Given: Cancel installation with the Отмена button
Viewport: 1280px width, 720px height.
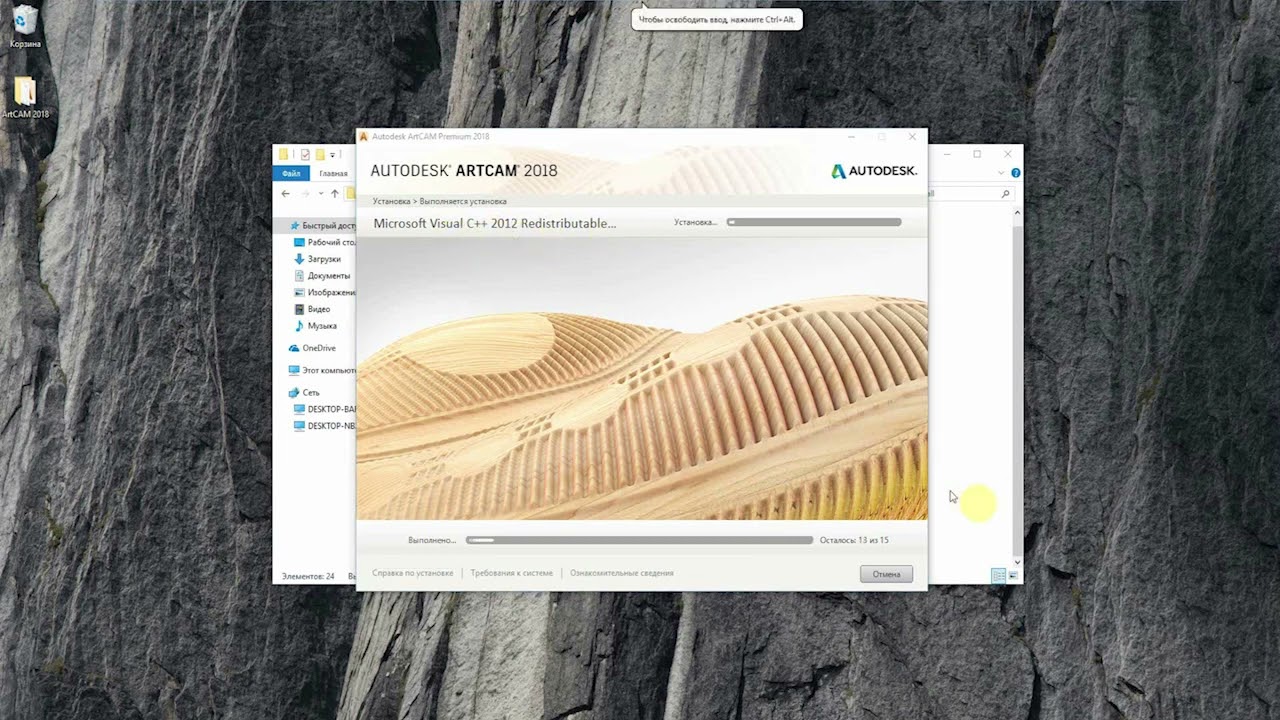Looking at the screenshot, I should pos(886,574).
